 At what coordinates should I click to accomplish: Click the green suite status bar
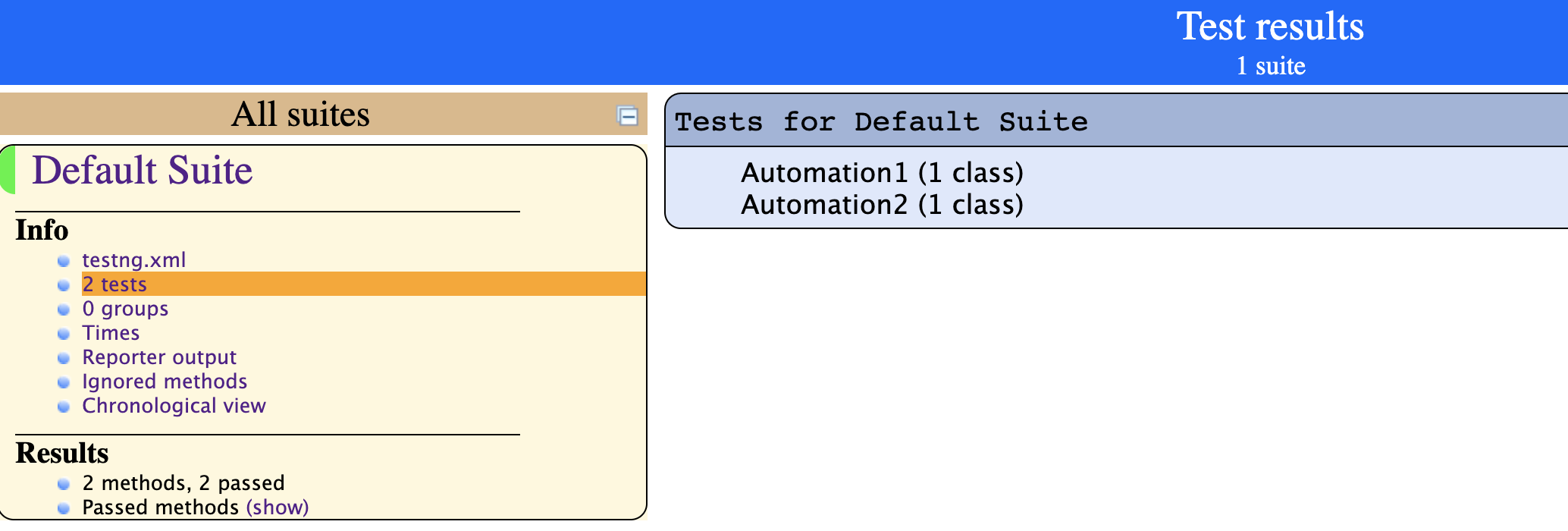click(7, 170)
